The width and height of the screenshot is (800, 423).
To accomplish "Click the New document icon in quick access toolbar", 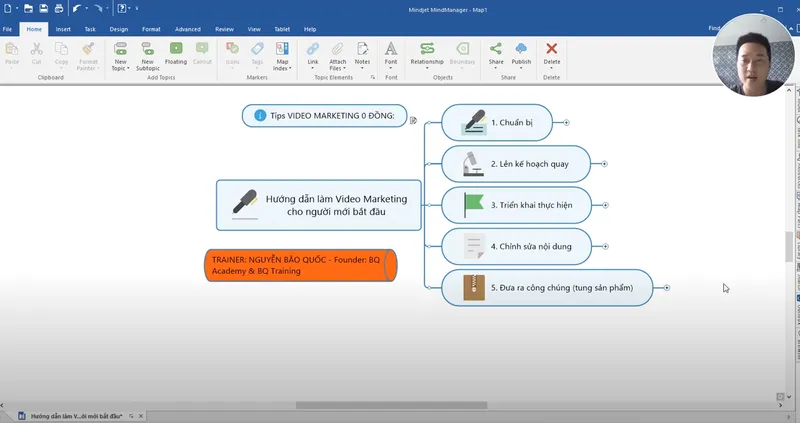I will pyautogui.click(x=8, y=8).
